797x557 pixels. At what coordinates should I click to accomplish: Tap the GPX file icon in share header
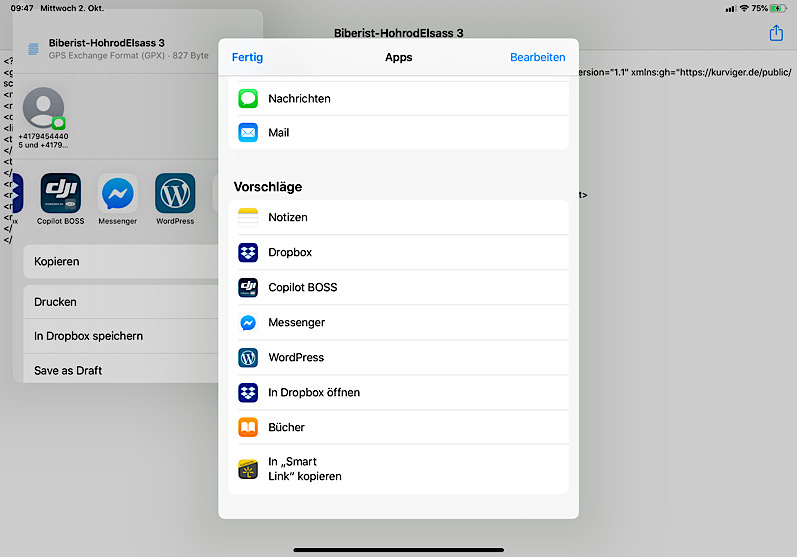(34, 49)
